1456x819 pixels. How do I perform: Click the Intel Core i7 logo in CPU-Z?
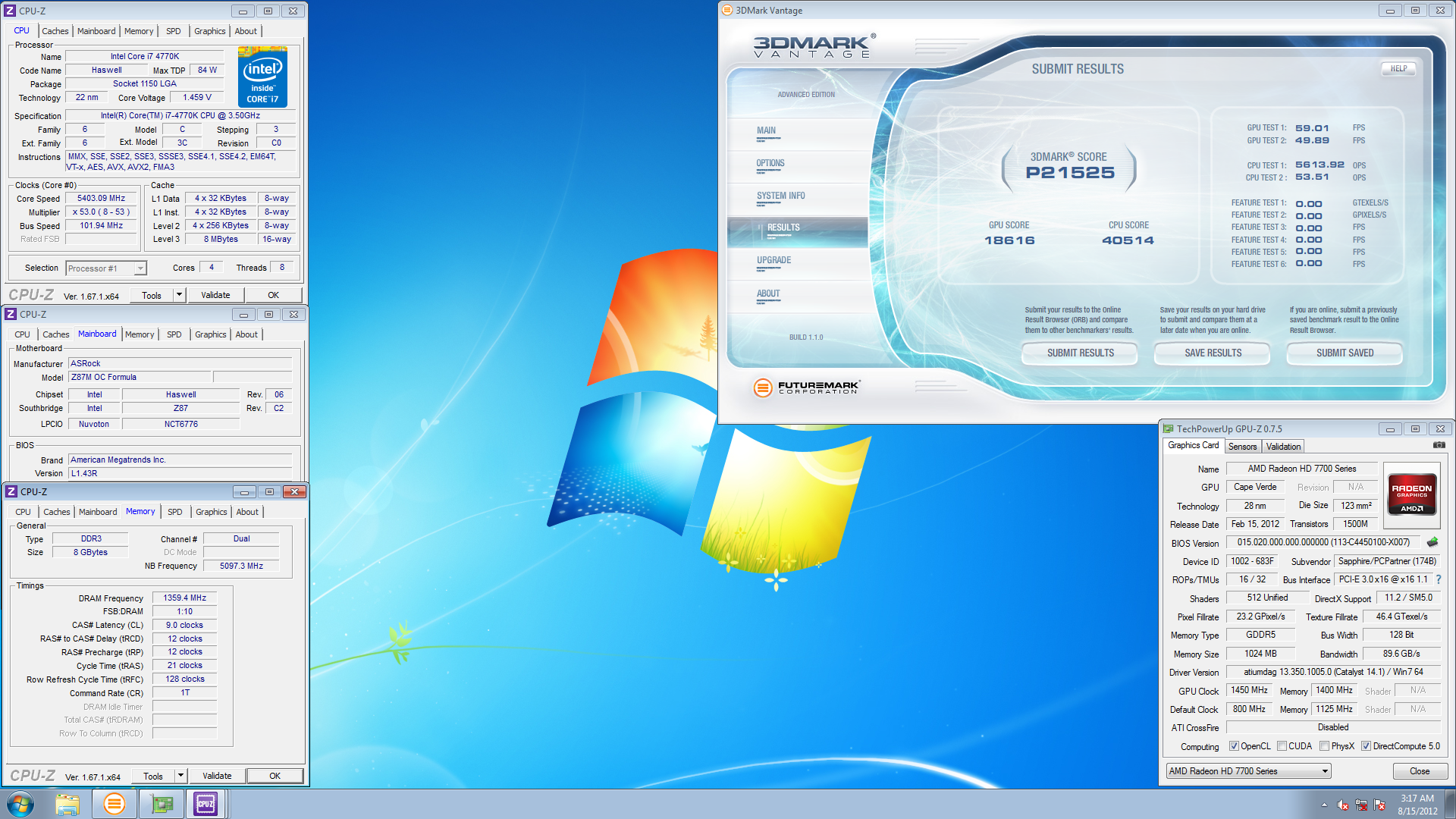pos(262,77)
